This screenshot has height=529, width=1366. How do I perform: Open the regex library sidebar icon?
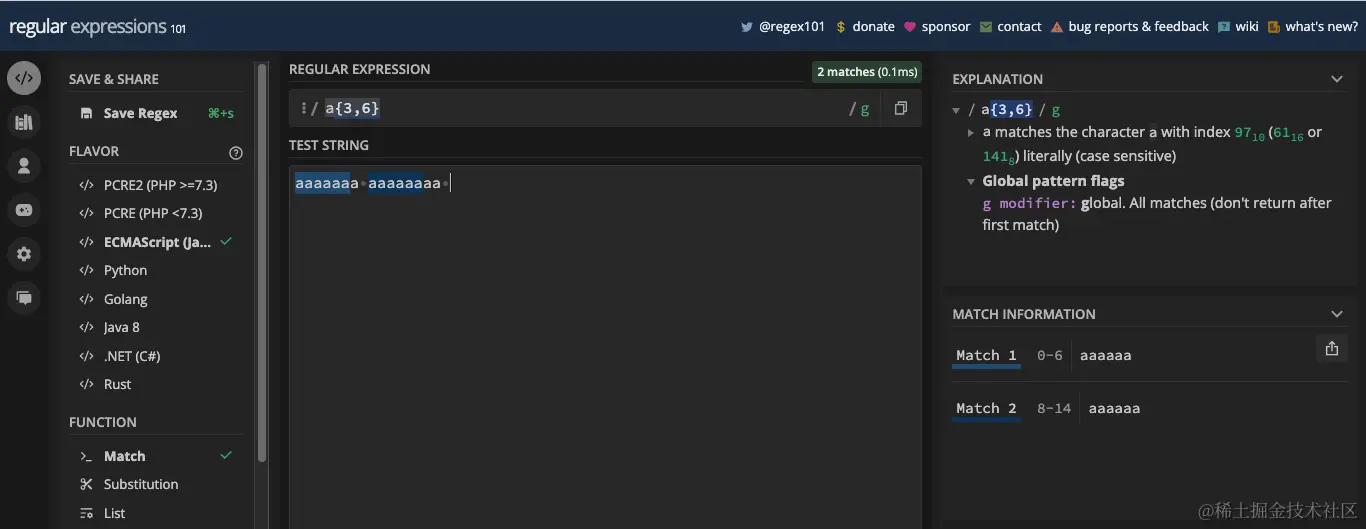[x=24, y=122]
